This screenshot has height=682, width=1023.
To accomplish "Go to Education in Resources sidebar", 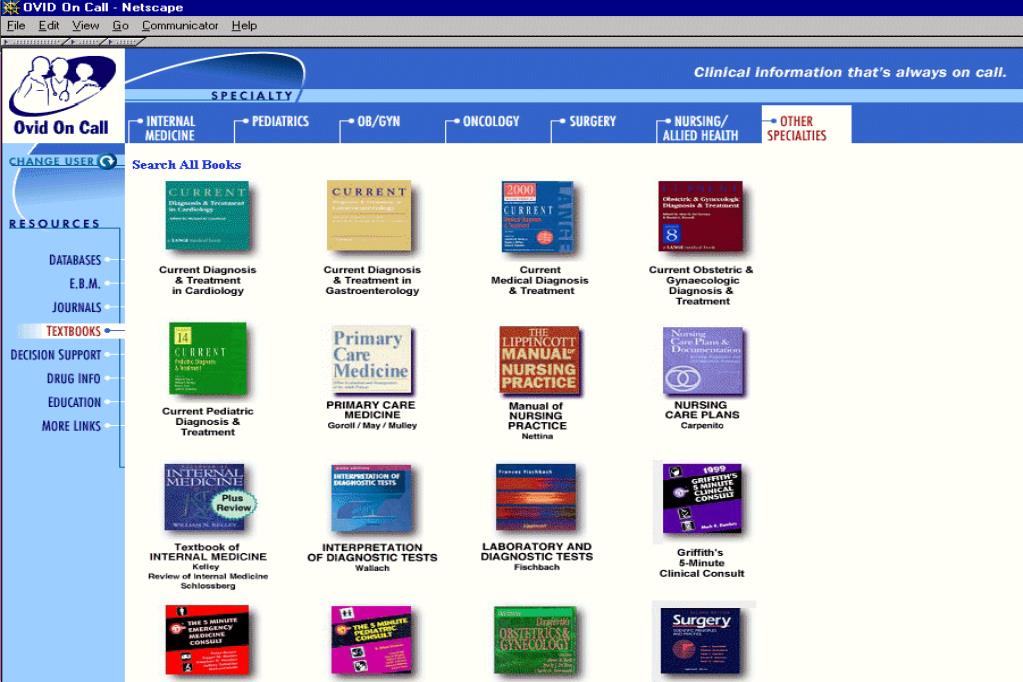I will (x=74, y=402).
